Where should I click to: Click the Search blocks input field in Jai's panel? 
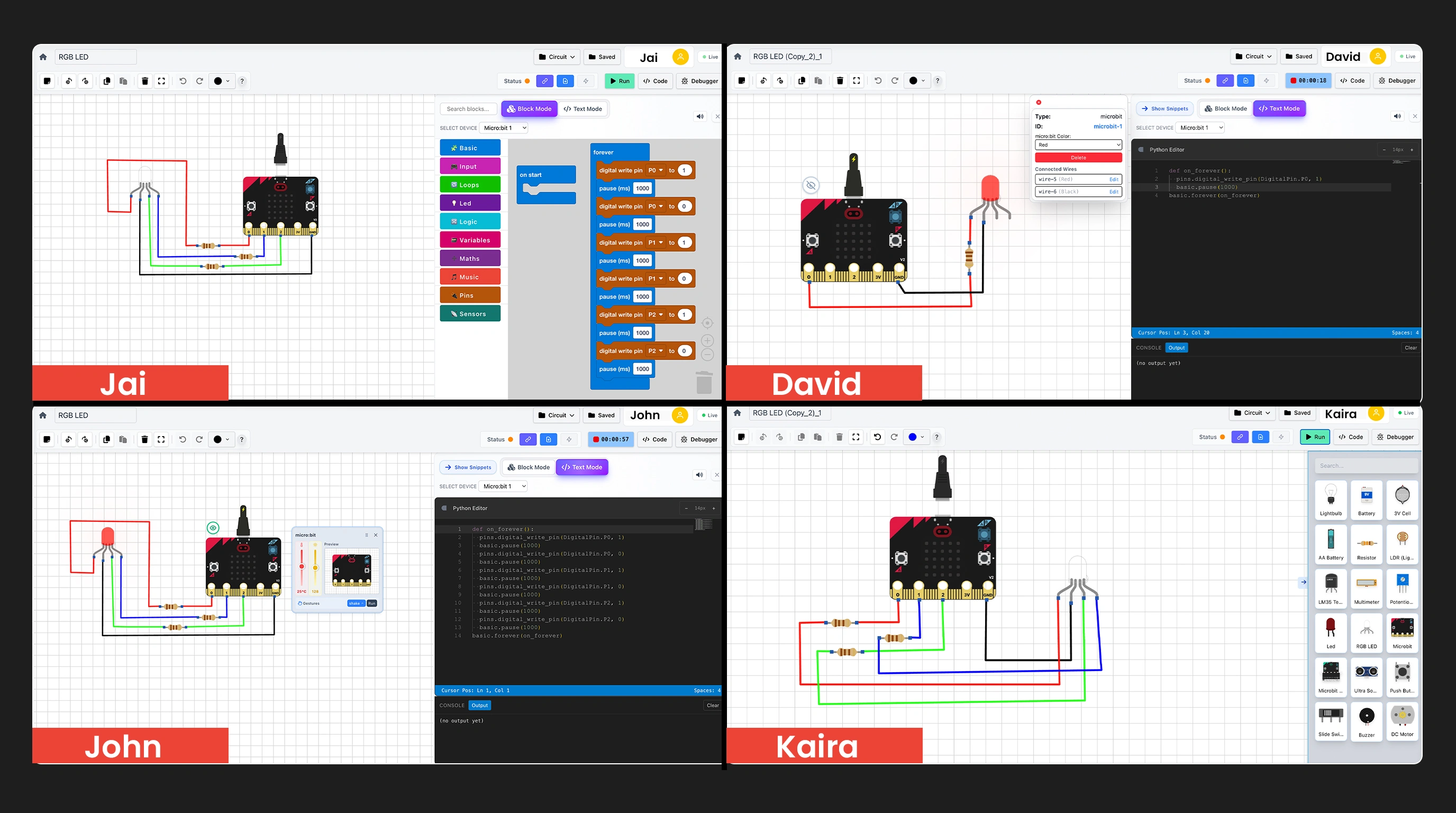pyautogui.click(x=468, y=109)
